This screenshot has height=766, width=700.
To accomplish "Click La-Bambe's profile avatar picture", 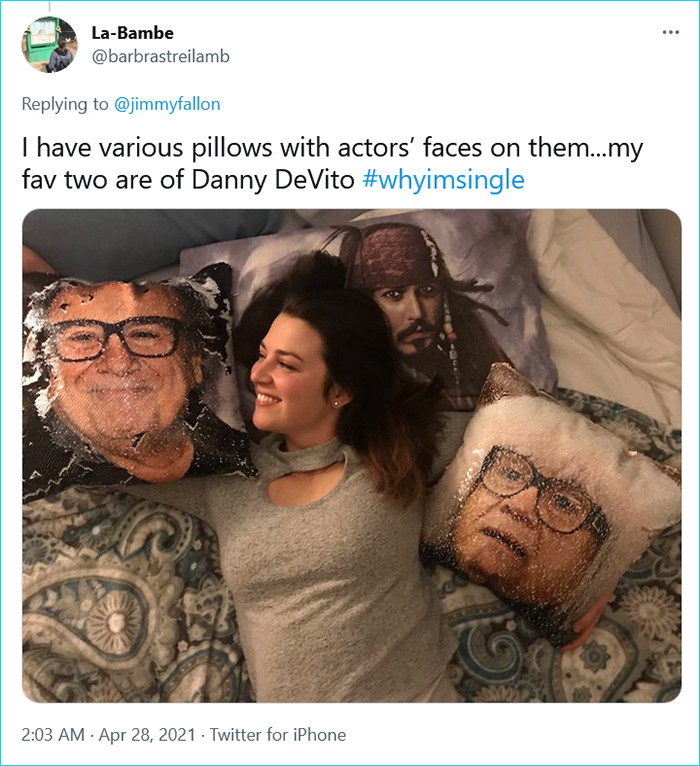I will tap(49, 45).
